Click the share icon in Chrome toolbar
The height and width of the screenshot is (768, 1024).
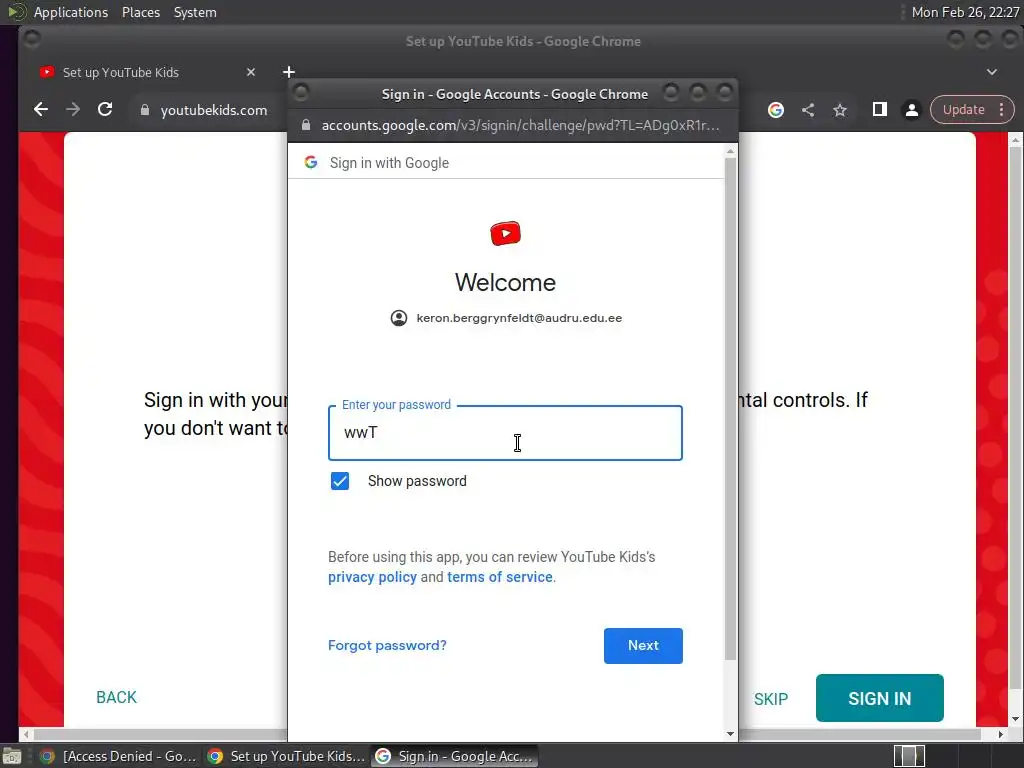click(808, 110)
